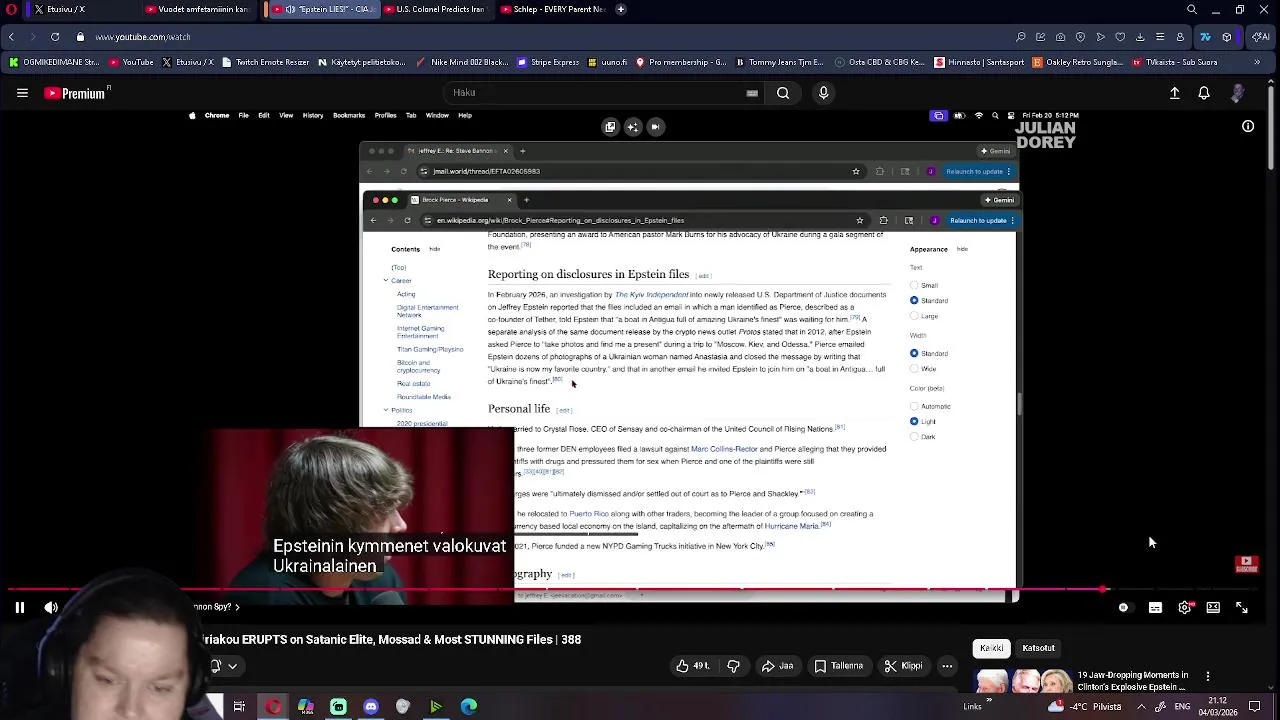The image size is (1280, 720).
Task: Open the tab search magnifier in the title bar
Action: (1191, 9)
